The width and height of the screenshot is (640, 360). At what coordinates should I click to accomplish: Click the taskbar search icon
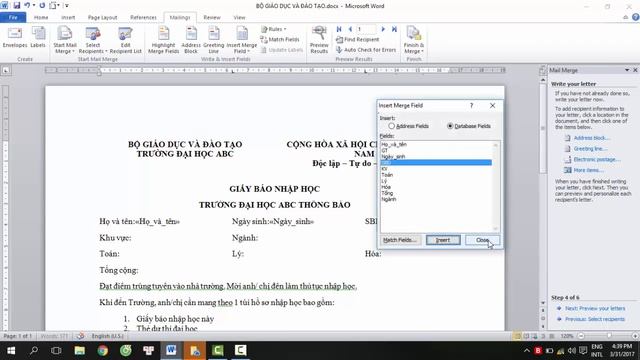click(34, 350)
